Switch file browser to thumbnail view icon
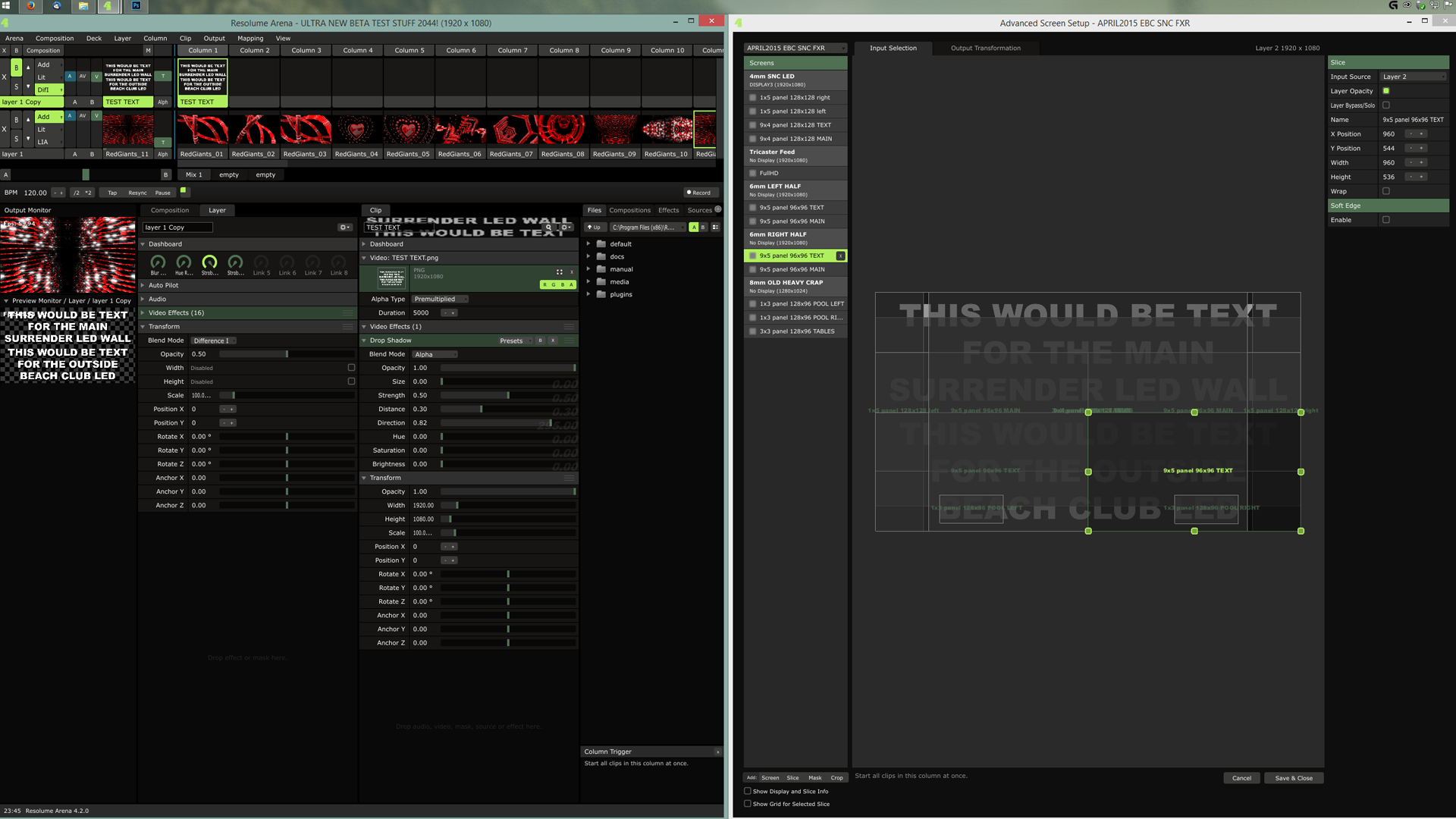This screenshot has width=1456, height=819. point(715,227)
